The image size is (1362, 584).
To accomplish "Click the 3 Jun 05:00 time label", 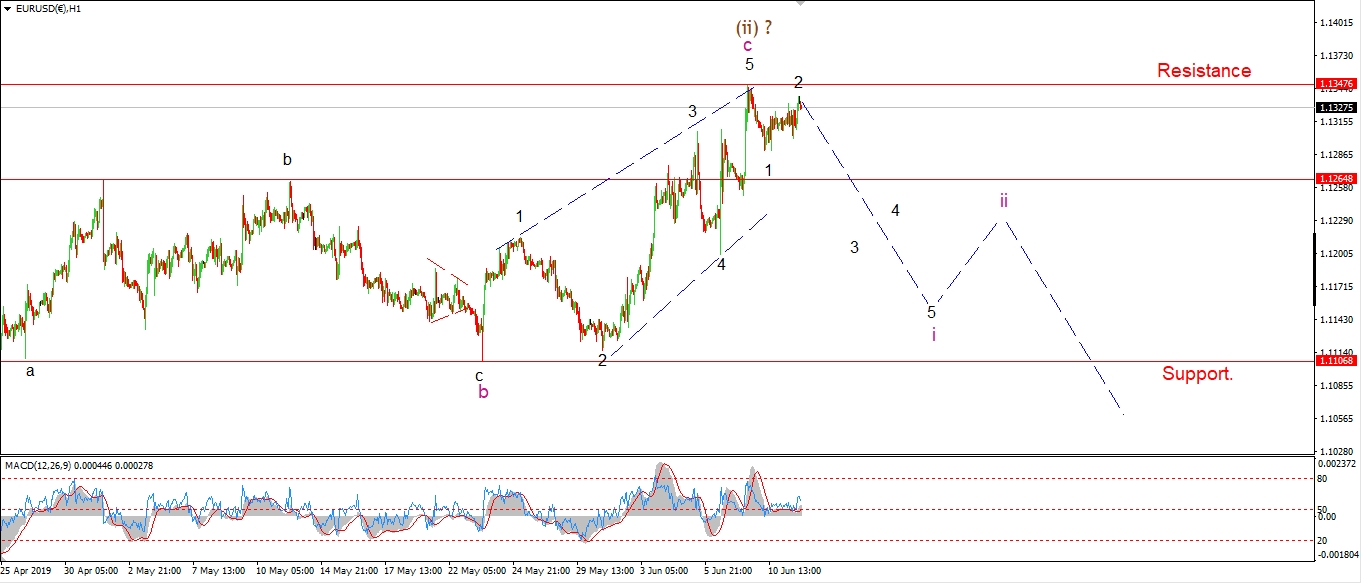I will tap(664, 571).
